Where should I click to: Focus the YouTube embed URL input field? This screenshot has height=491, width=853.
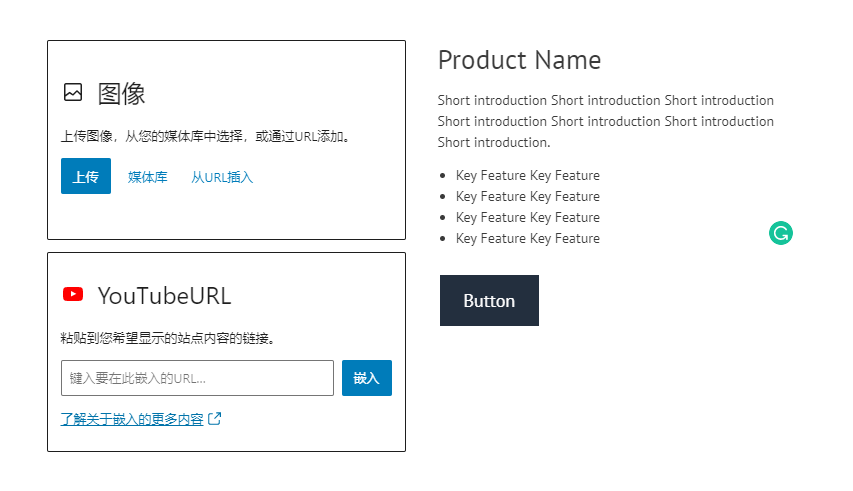point(197,378)
